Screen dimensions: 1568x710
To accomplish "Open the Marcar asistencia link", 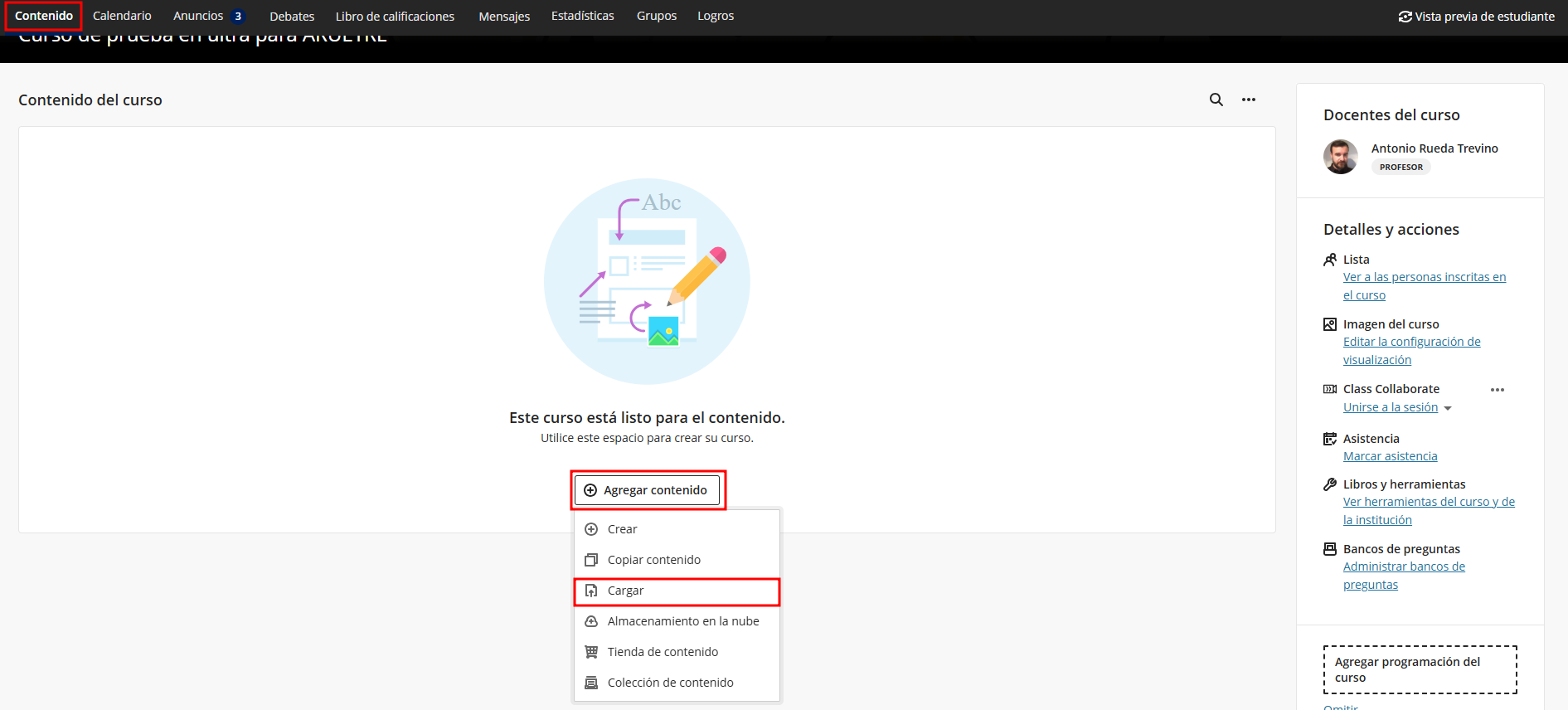I will point(1390,456).
